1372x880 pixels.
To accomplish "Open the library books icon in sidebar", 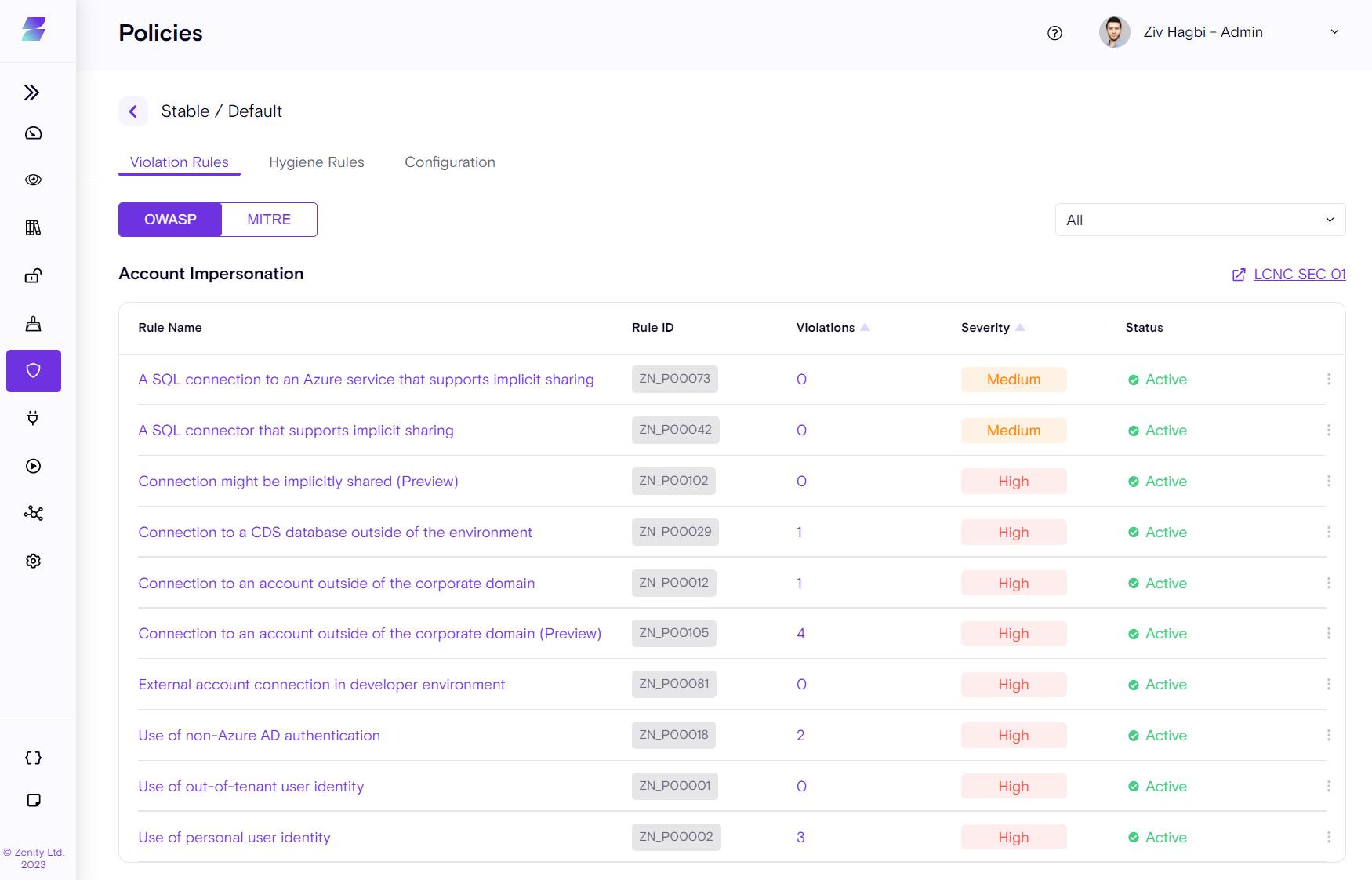I will coord(33,227).
